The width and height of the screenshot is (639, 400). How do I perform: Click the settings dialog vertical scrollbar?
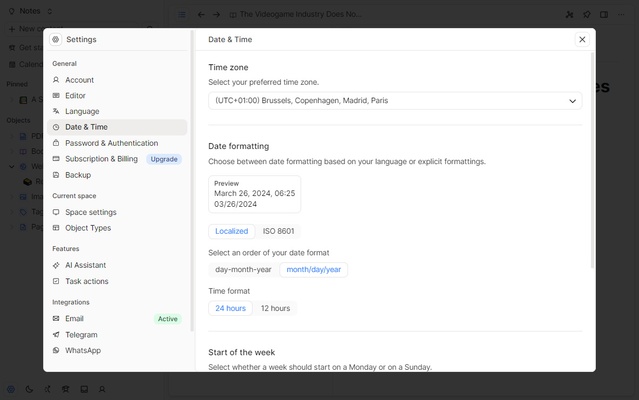592,160
